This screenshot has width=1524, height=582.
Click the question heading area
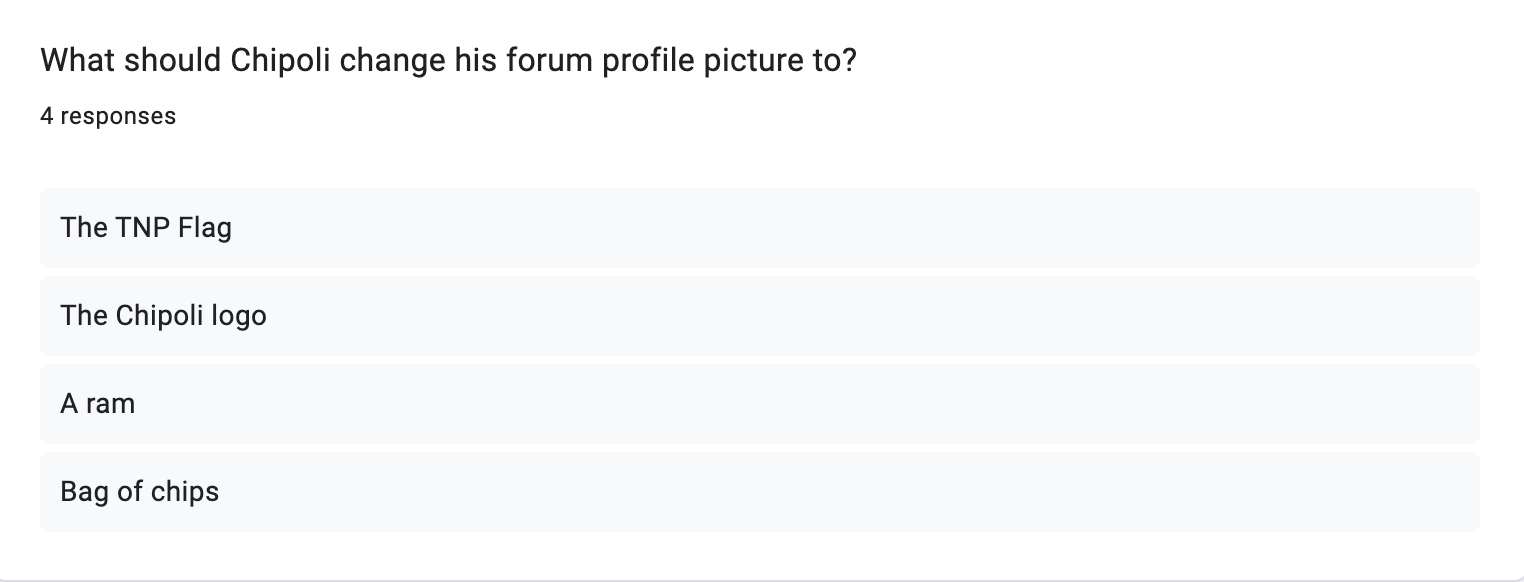click(448, 60)
